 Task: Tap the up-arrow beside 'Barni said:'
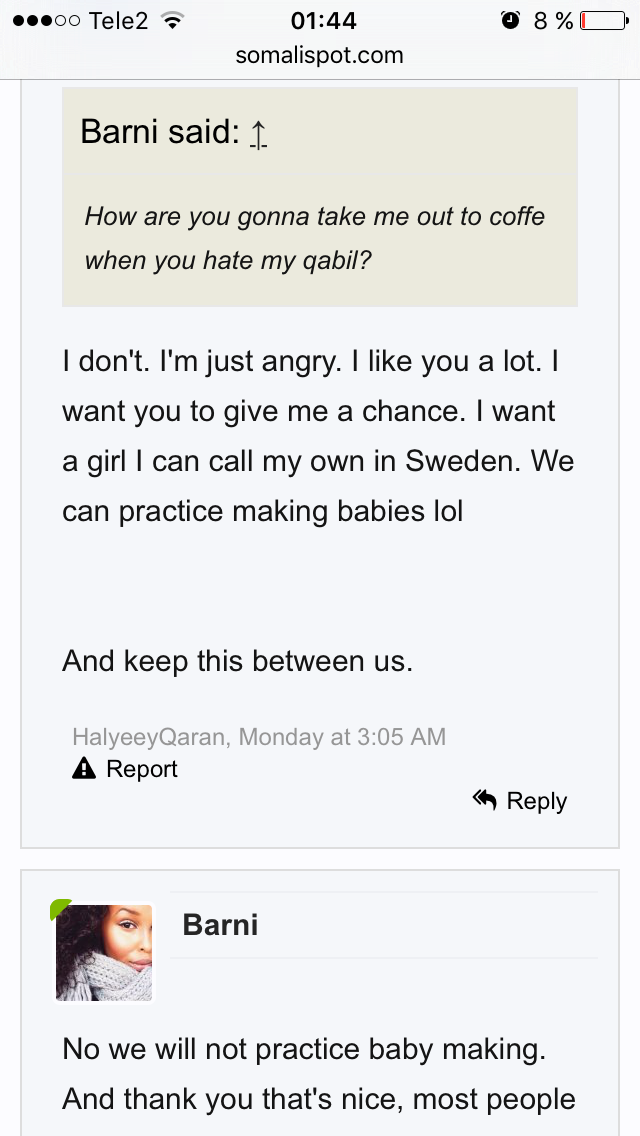click(259, 135)
